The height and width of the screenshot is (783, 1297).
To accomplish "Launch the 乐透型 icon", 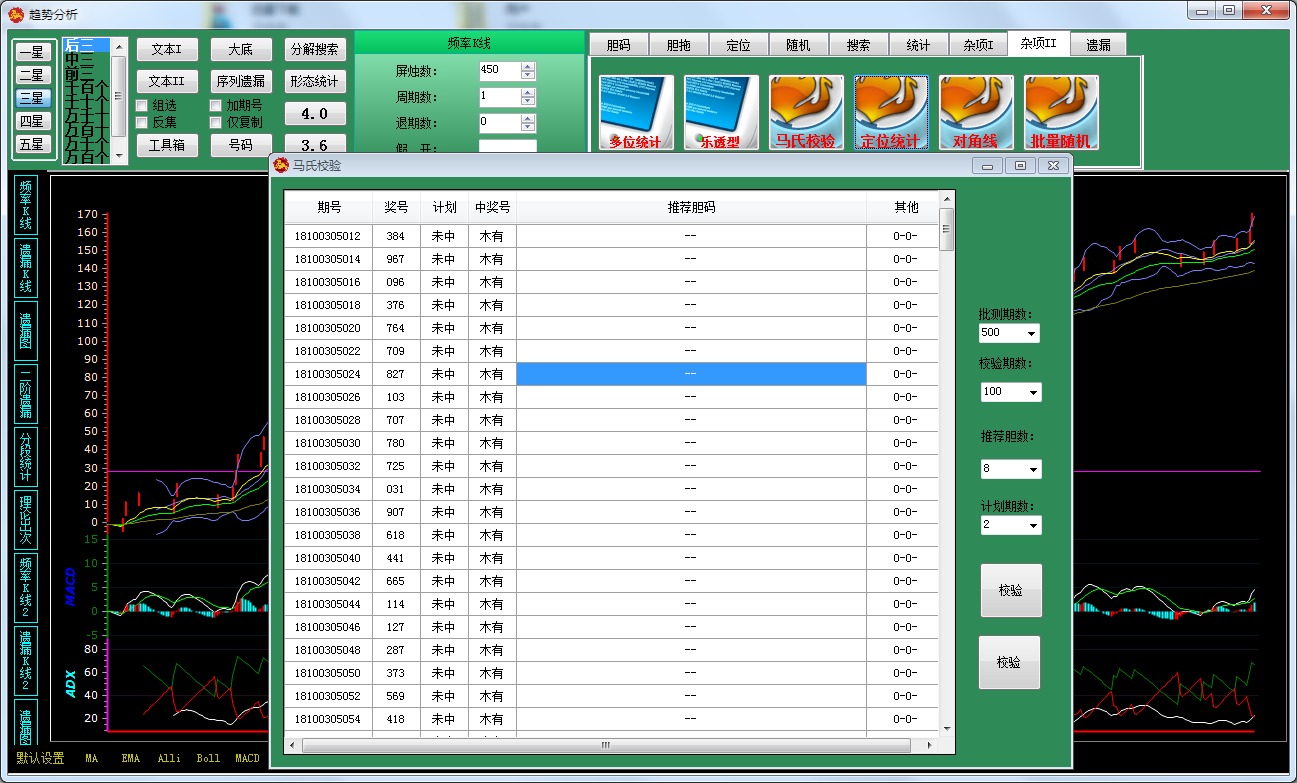I will pyautogui.click(x=721, y=112).
